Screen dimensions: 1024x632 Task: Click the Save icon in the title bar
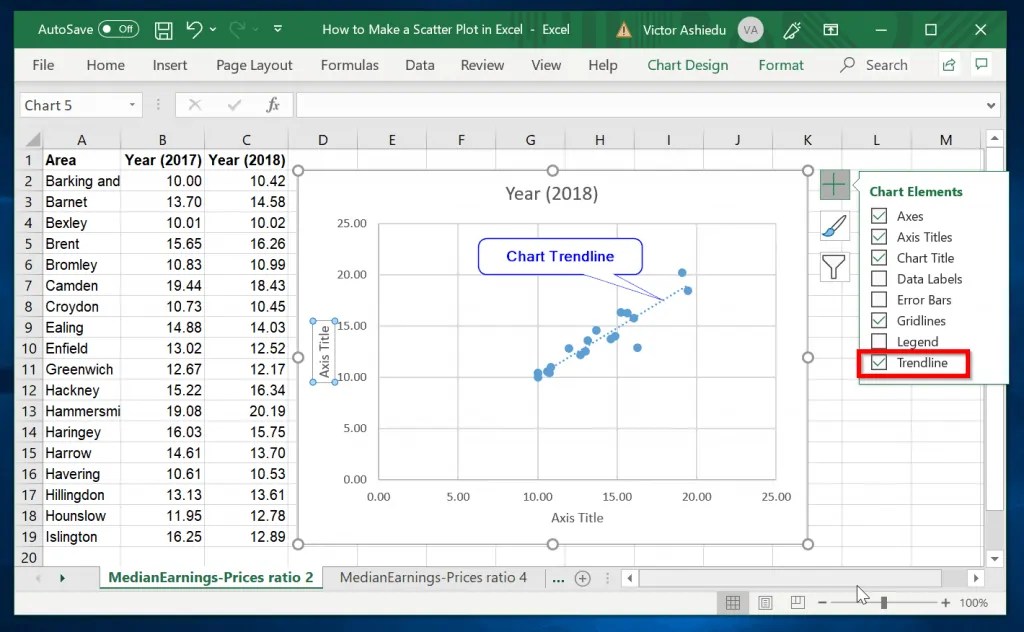pyautogui.click(x=163, y=30)
